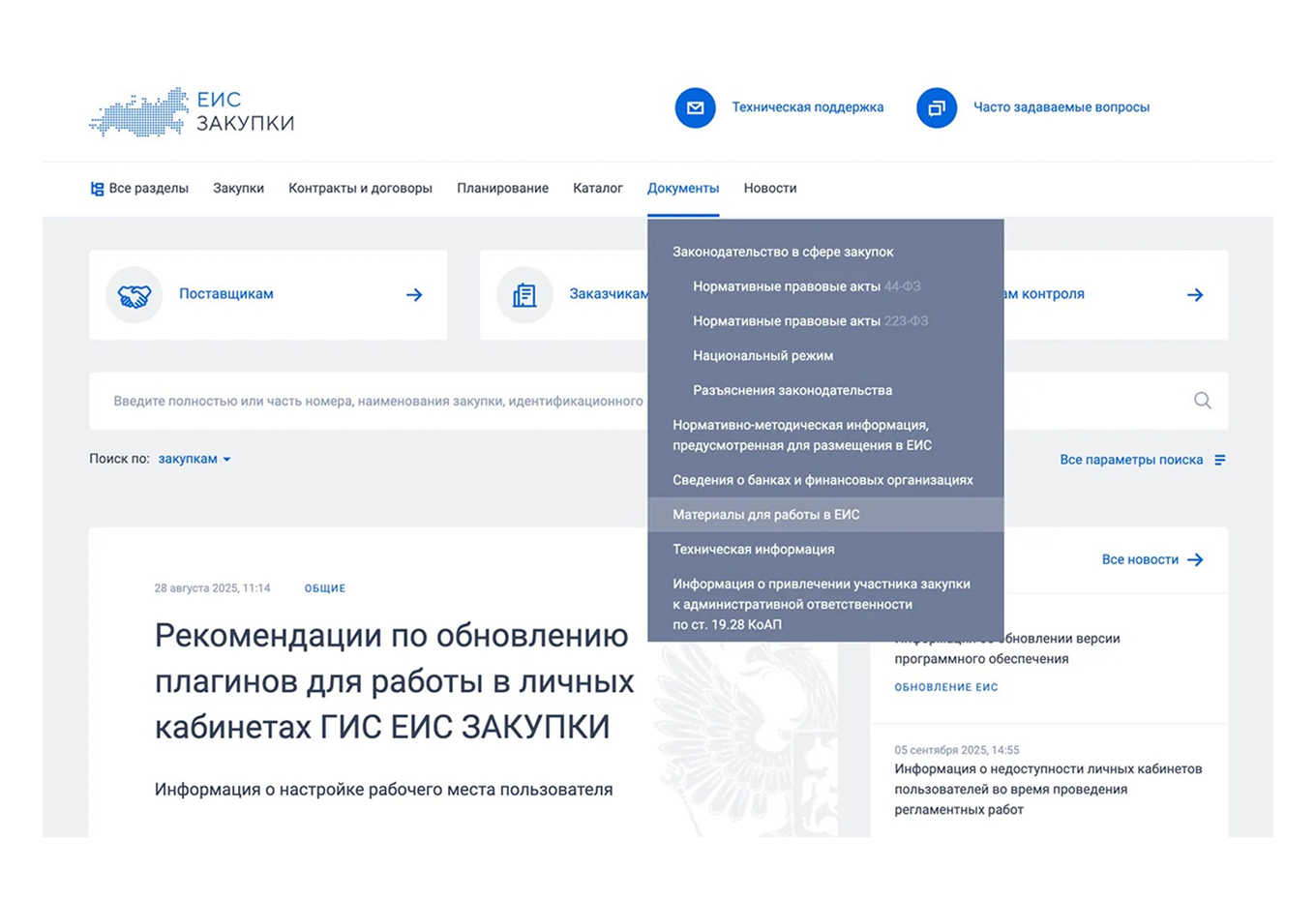Screen dimensions: 1316x901
Task: Click the date 05 сентября 2025, 14:55
Action: pos(957,750)
